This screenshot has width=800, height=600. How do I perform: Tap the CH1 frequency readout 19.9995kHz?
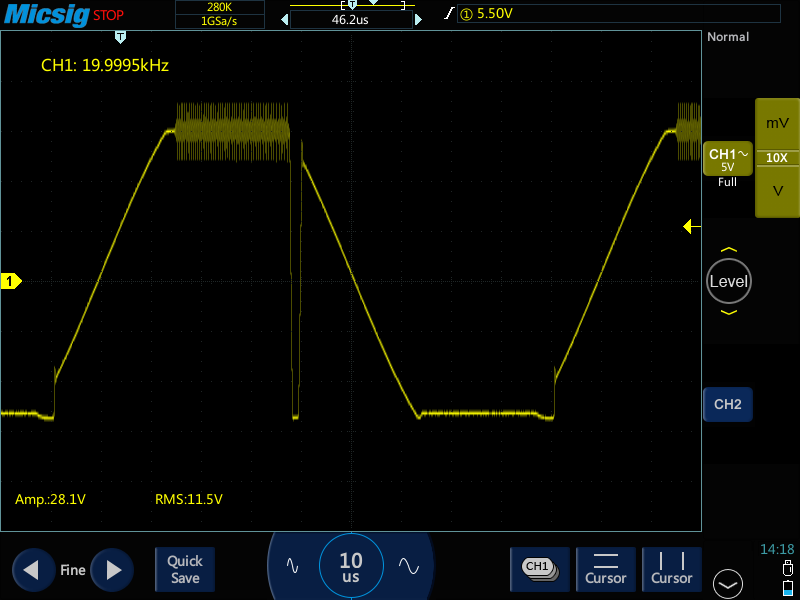105,65
